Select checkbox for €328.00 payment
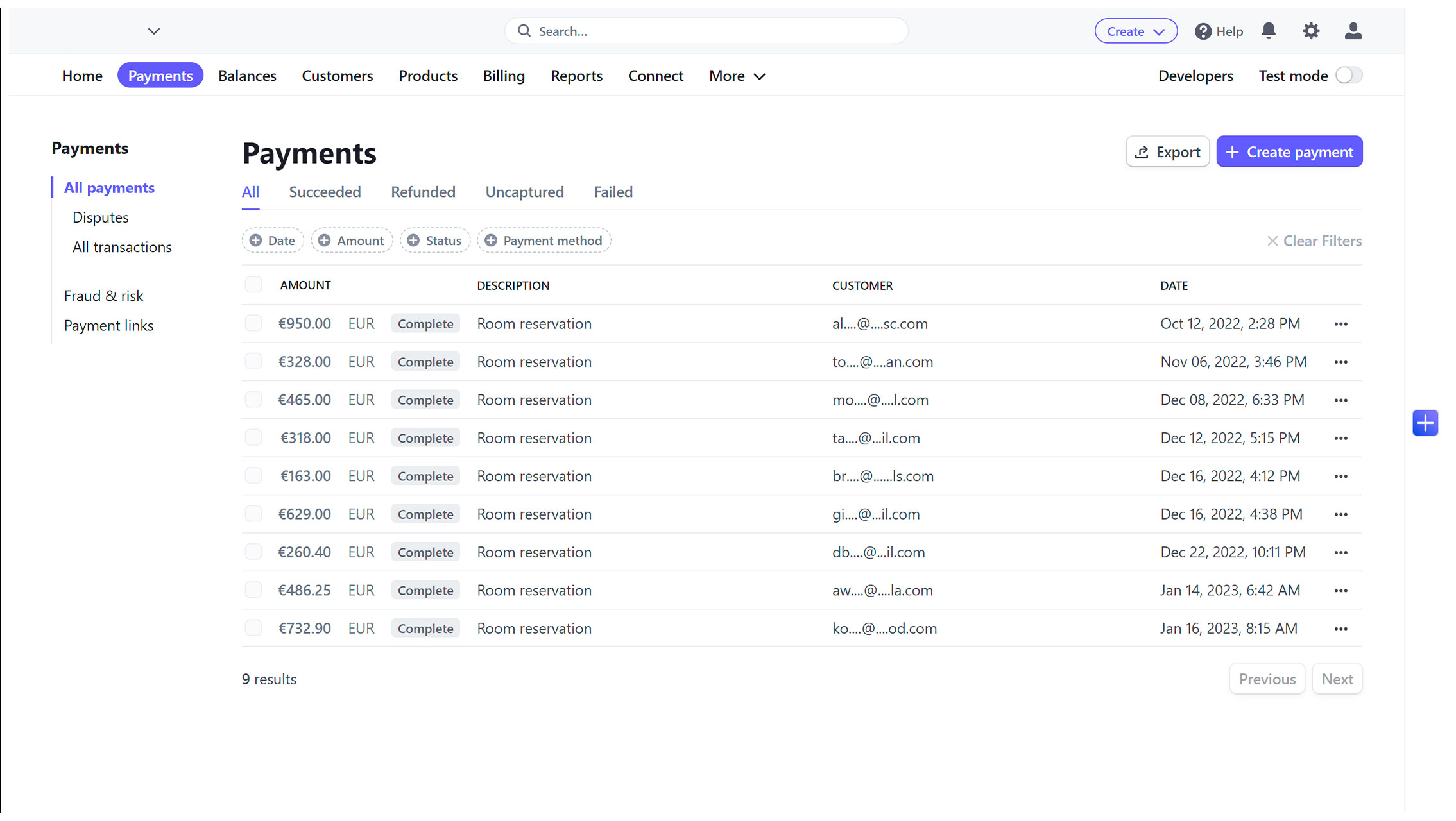 click(253, 361)
